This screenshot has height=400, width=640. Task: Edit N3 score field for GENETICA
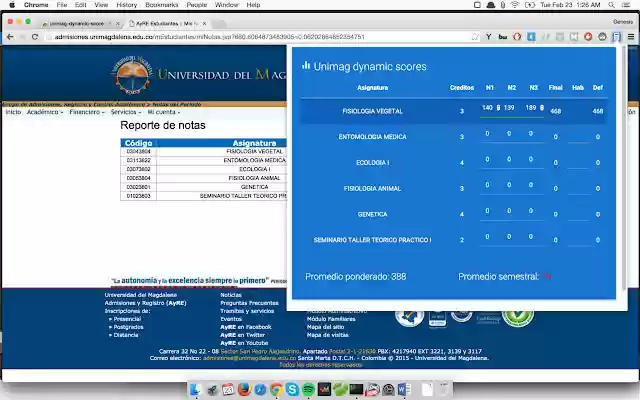(531, 211)
